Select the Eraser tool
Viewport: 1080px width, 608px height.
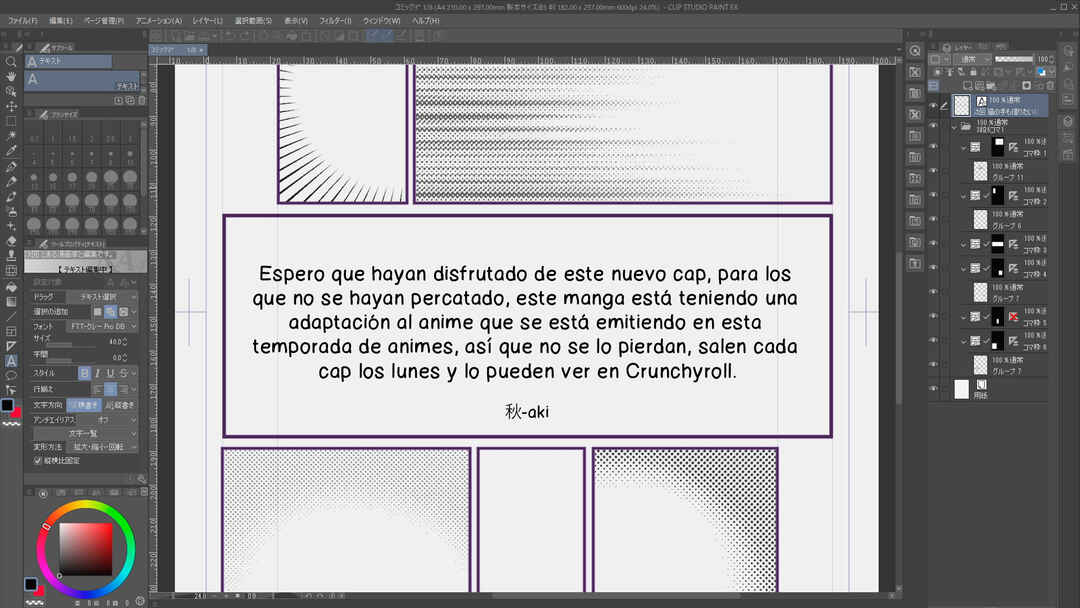click(11, 241)
